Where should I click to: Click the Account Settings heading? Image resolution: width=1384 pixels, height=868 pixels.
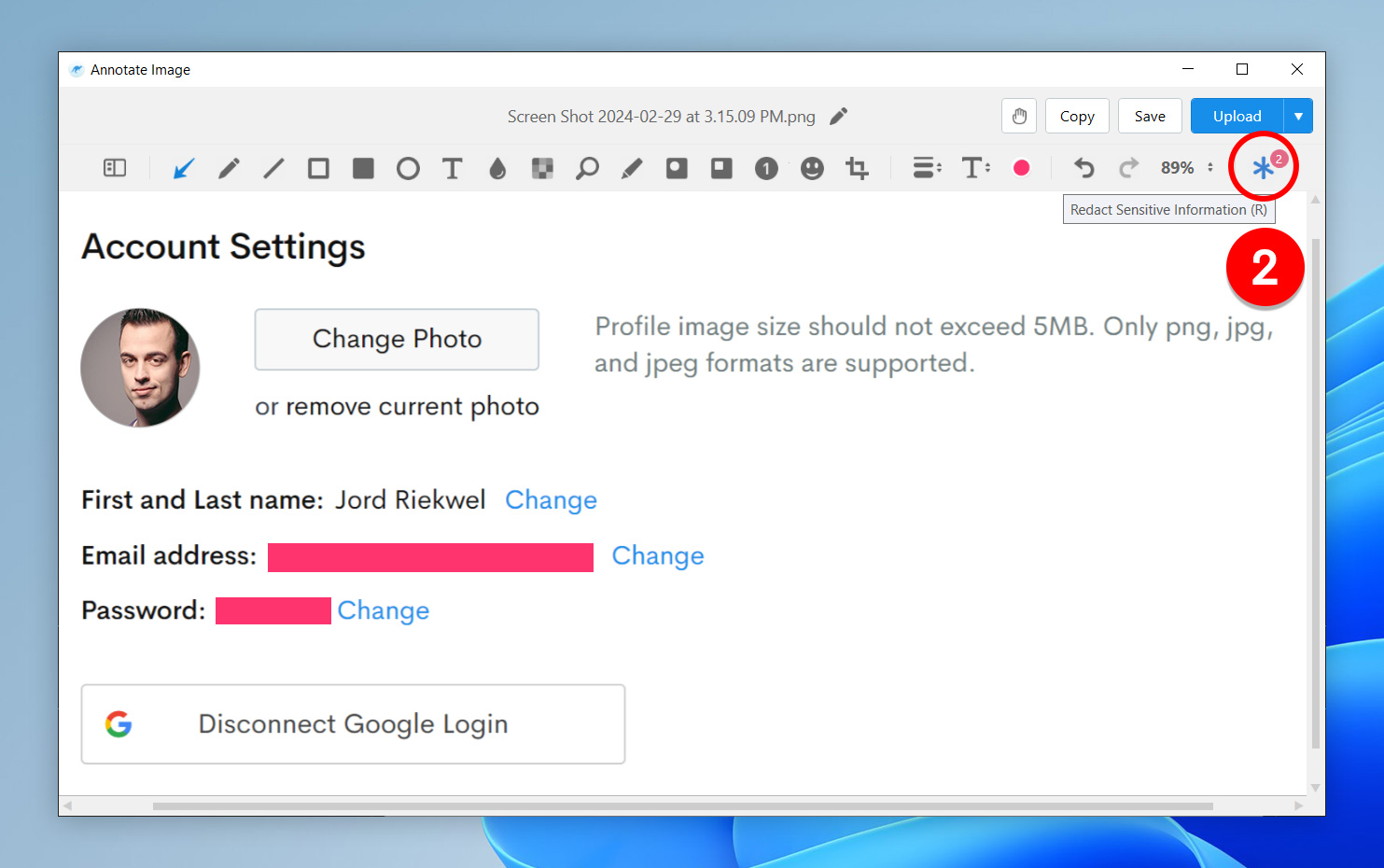pyautogui.click(x=224, y=247)
